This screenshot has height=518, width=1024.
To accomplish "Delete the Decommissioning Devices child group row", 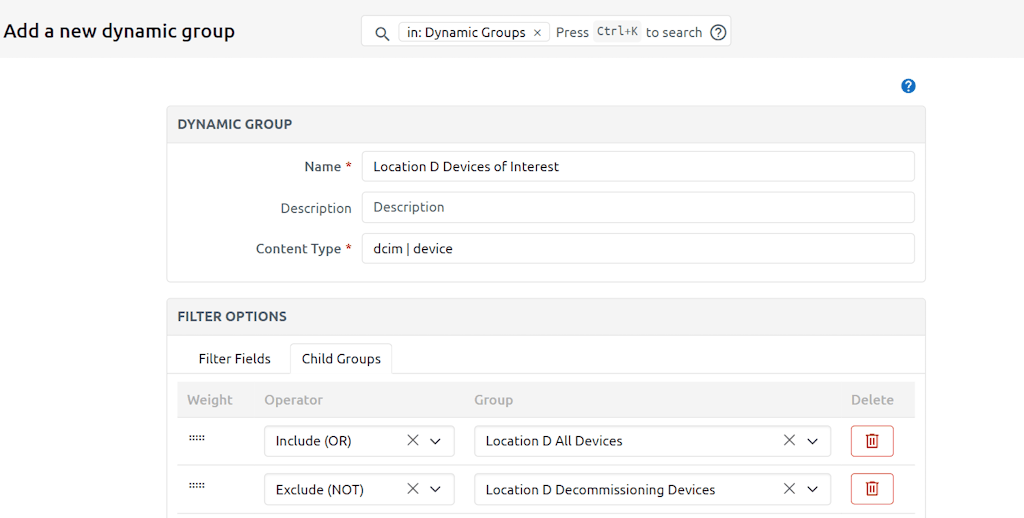I will [x=872, y=489].
